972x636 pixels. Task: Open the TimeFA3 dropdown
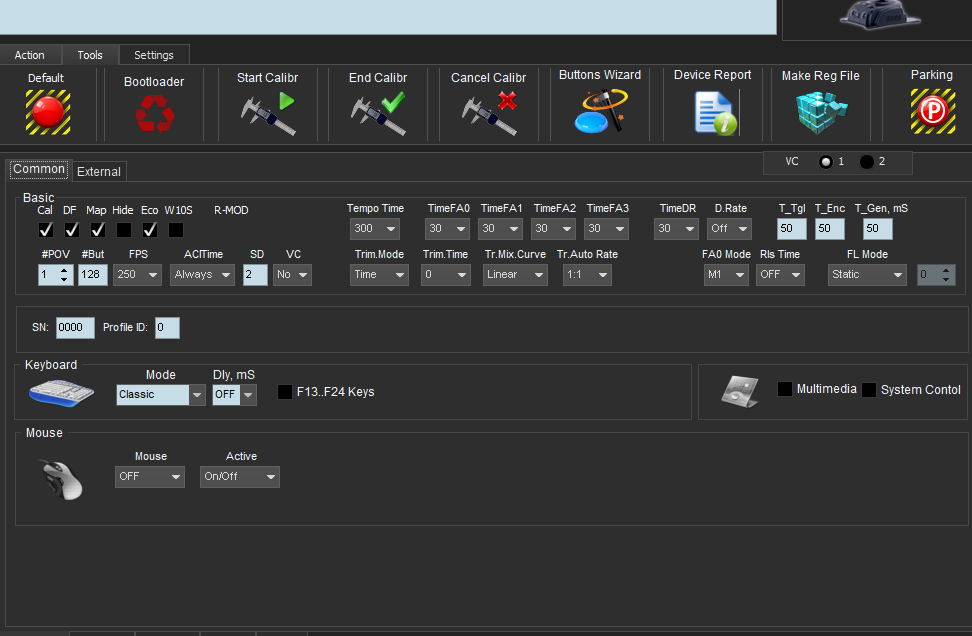[x=606, y=229]
